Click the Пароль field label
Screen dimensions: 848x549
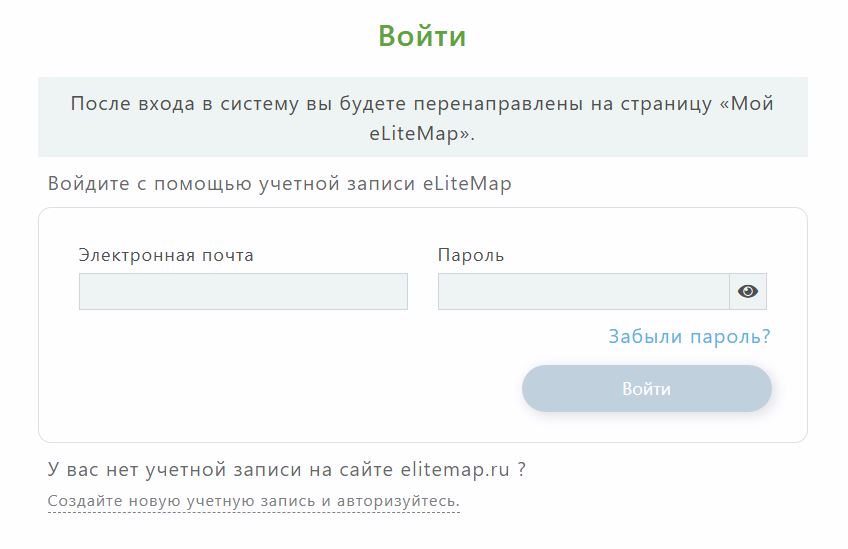[471, 255]
